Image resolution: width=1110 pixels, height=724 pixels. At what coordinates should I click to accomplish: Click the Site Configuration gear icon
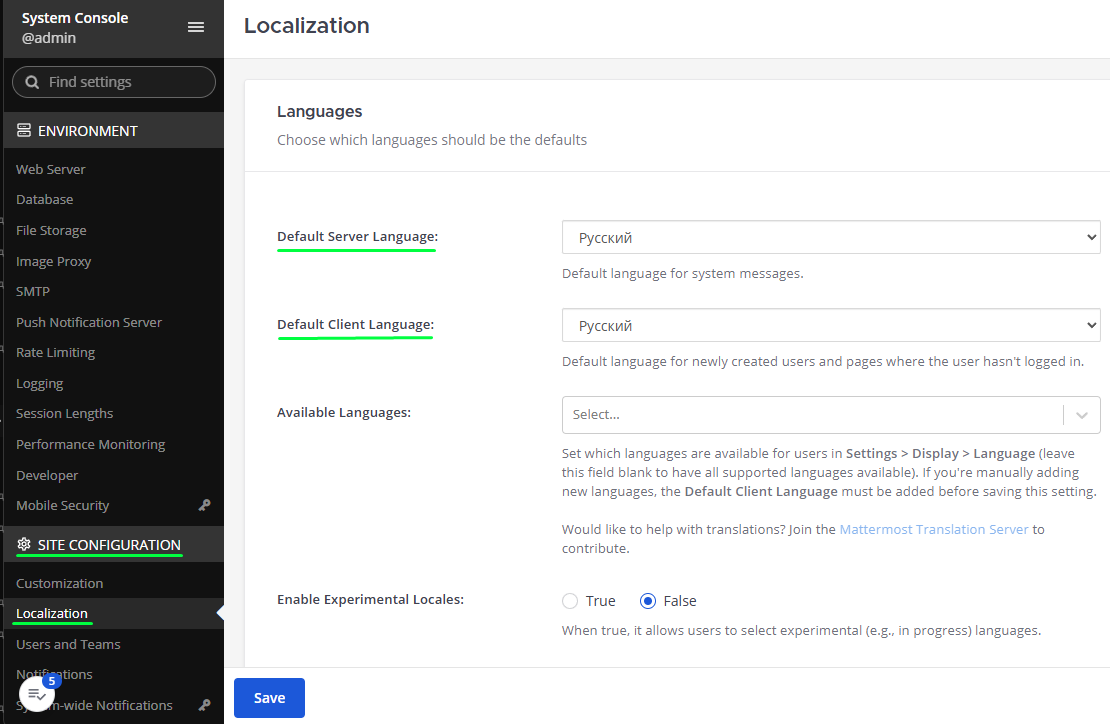24,544
